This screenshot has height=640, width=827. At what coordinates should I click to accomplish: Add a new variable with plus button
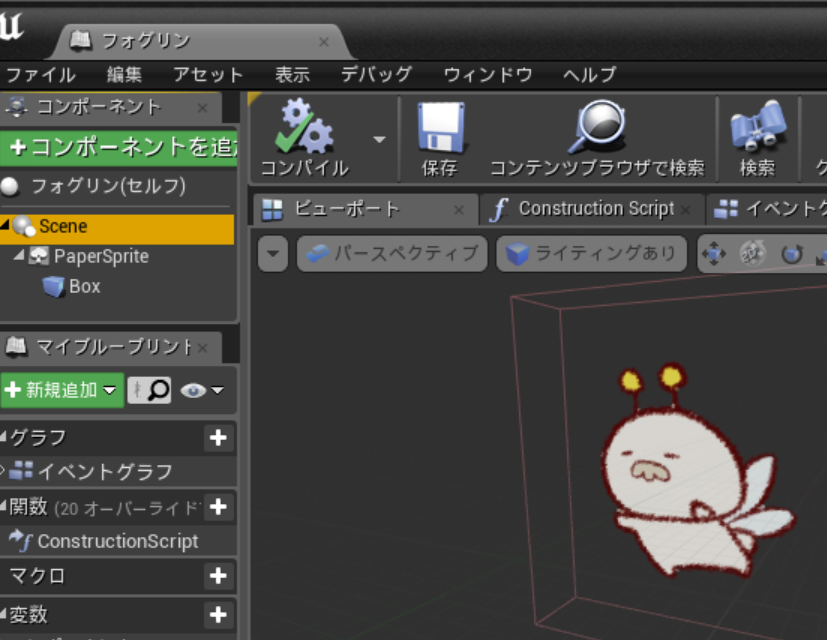point(218,615)
